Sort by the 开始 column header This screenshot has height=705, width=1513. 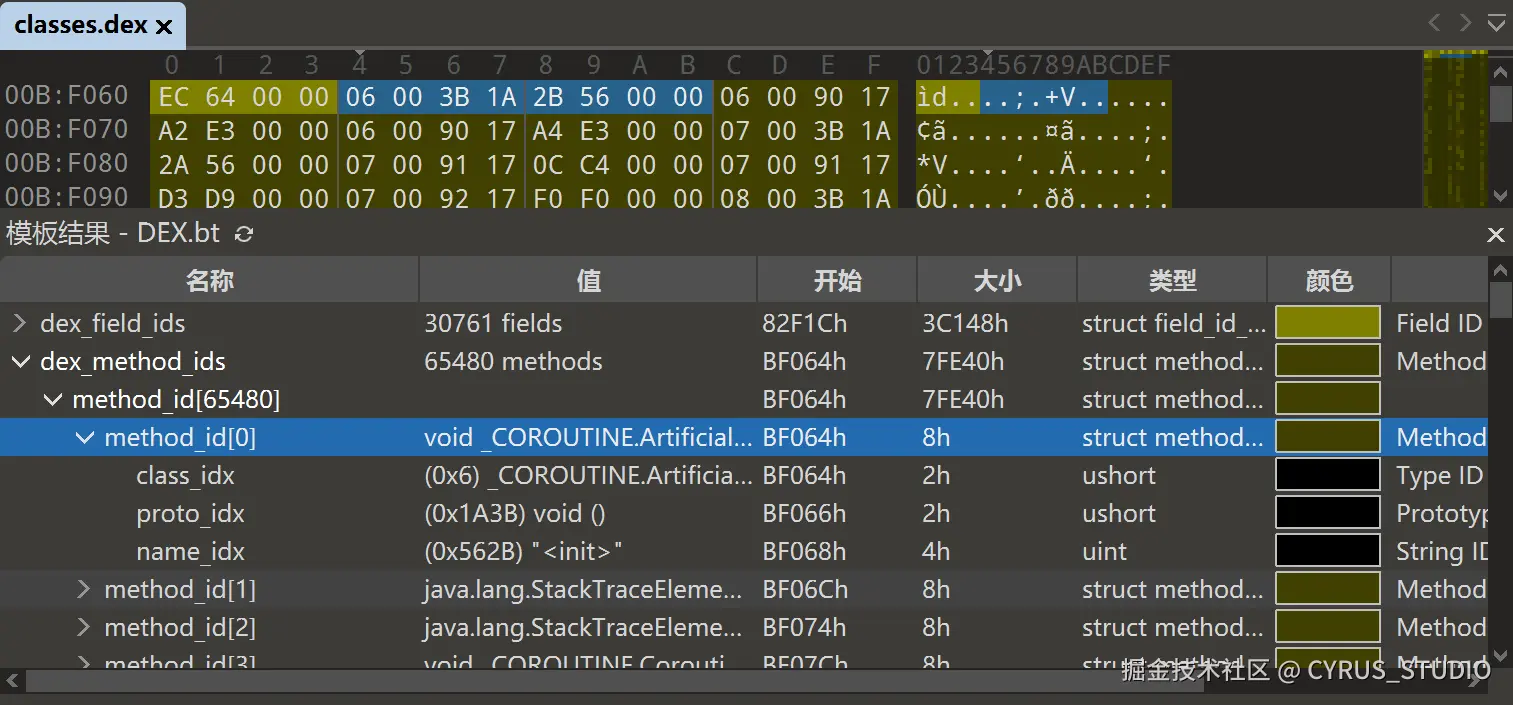[837, 281]
